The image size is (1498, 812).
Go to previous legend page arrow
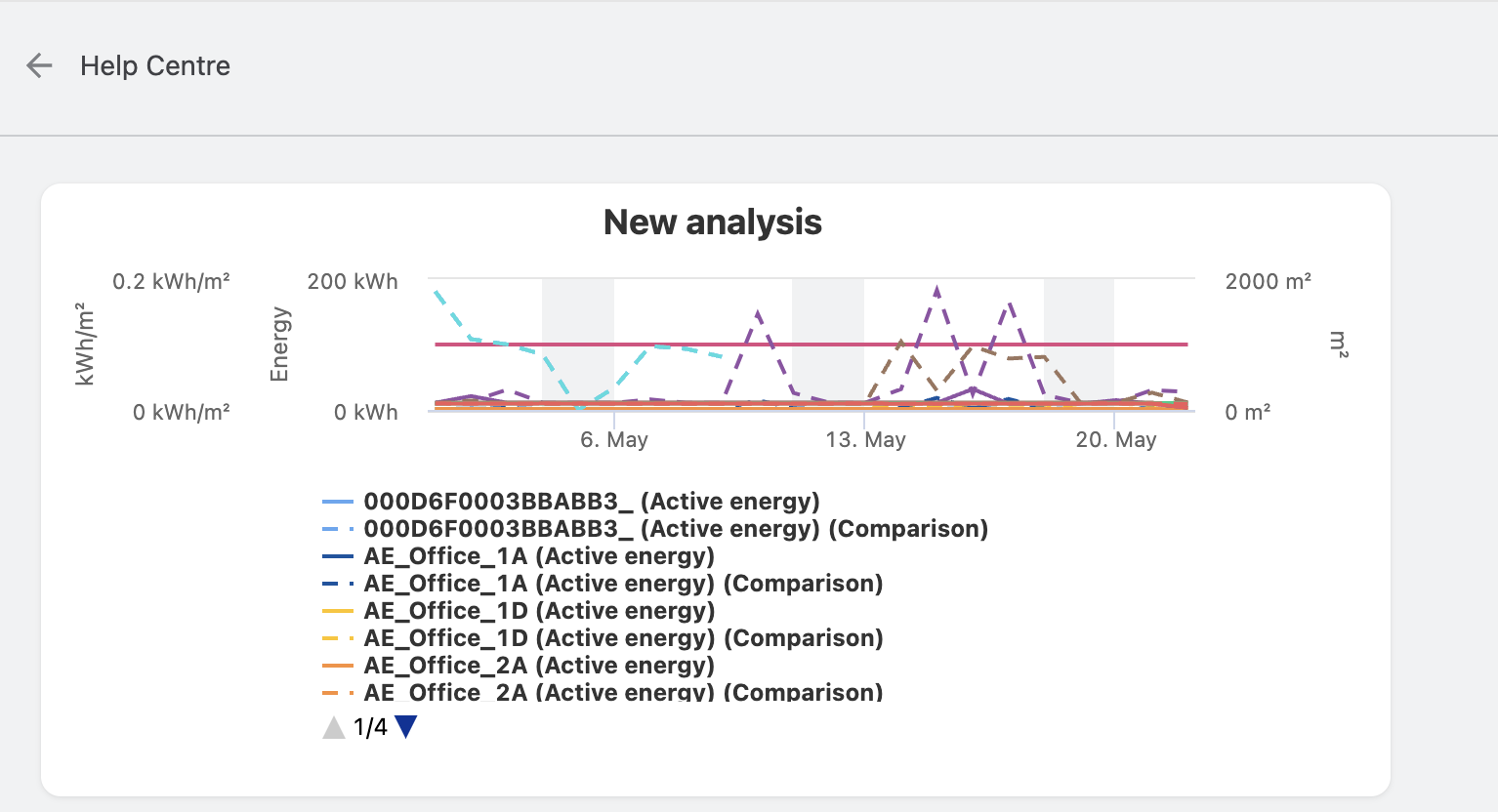click(334, 727)
